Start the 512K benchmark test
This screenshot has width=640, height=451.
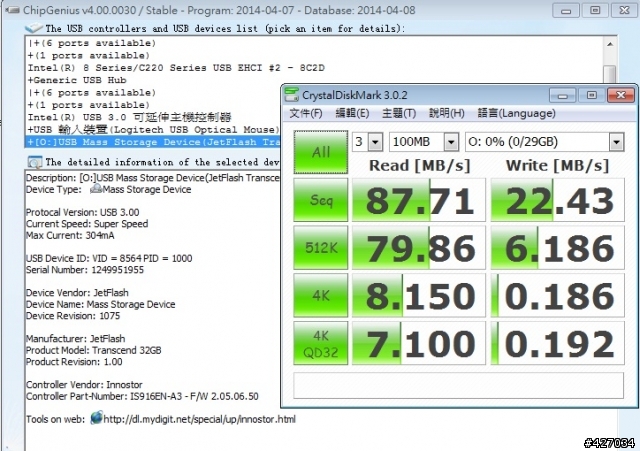coord(321,248)
